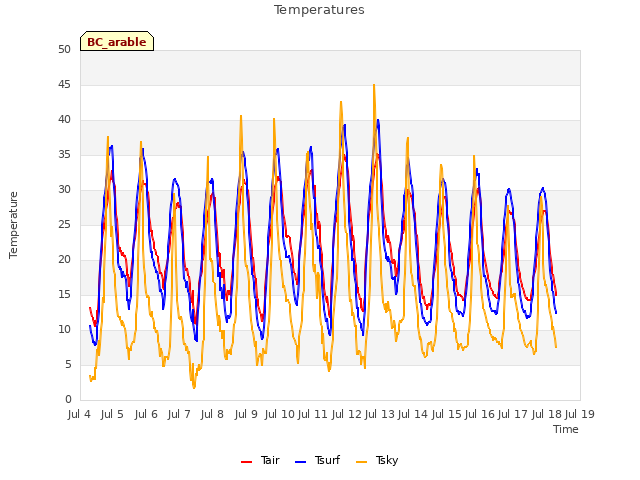Click the Jul 7 axis label
This screenshot has width=640, height=480.
[179, 414]
